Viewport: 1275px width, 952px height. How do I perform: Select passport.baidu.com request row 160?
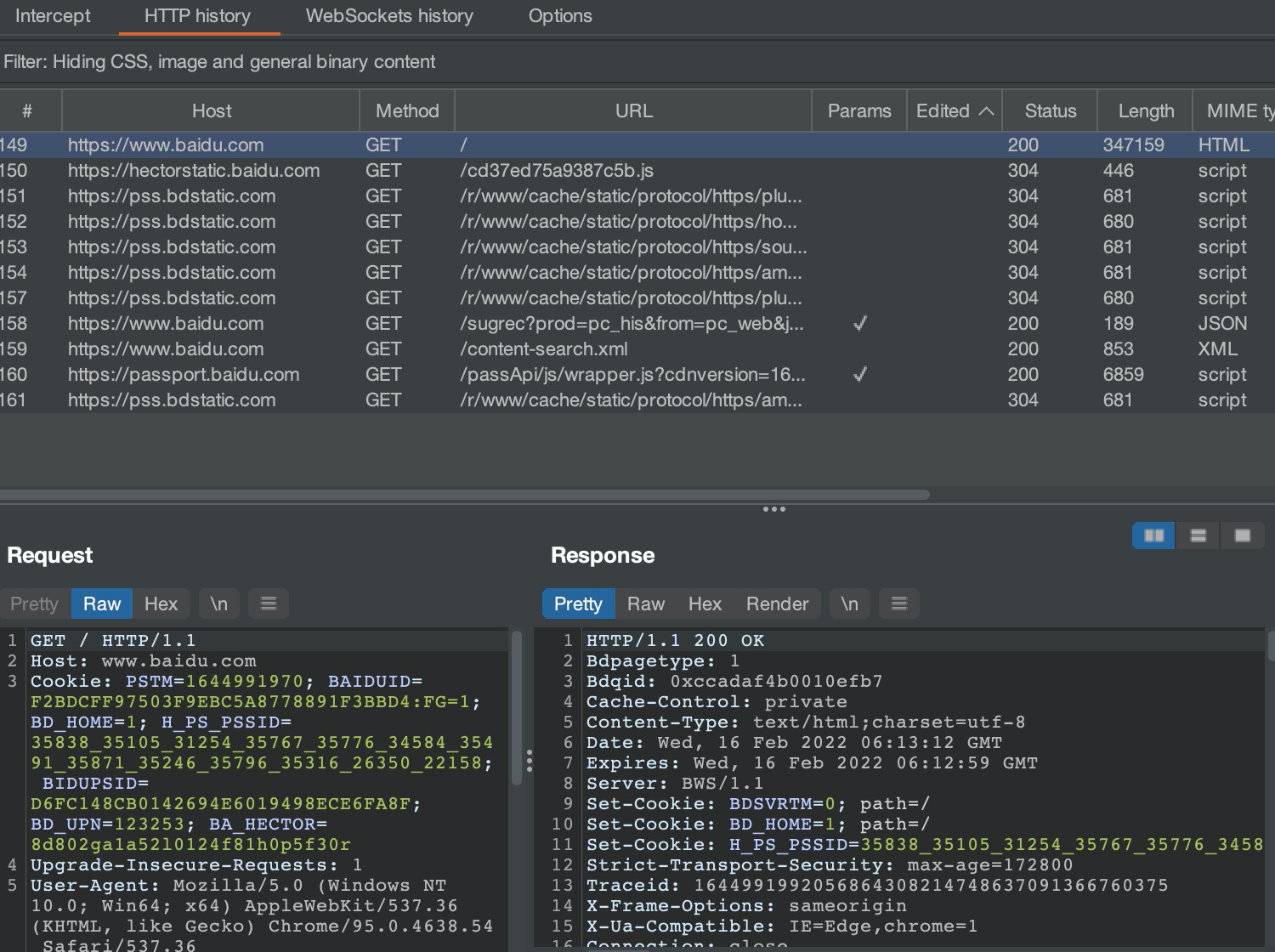click(183, 375)
